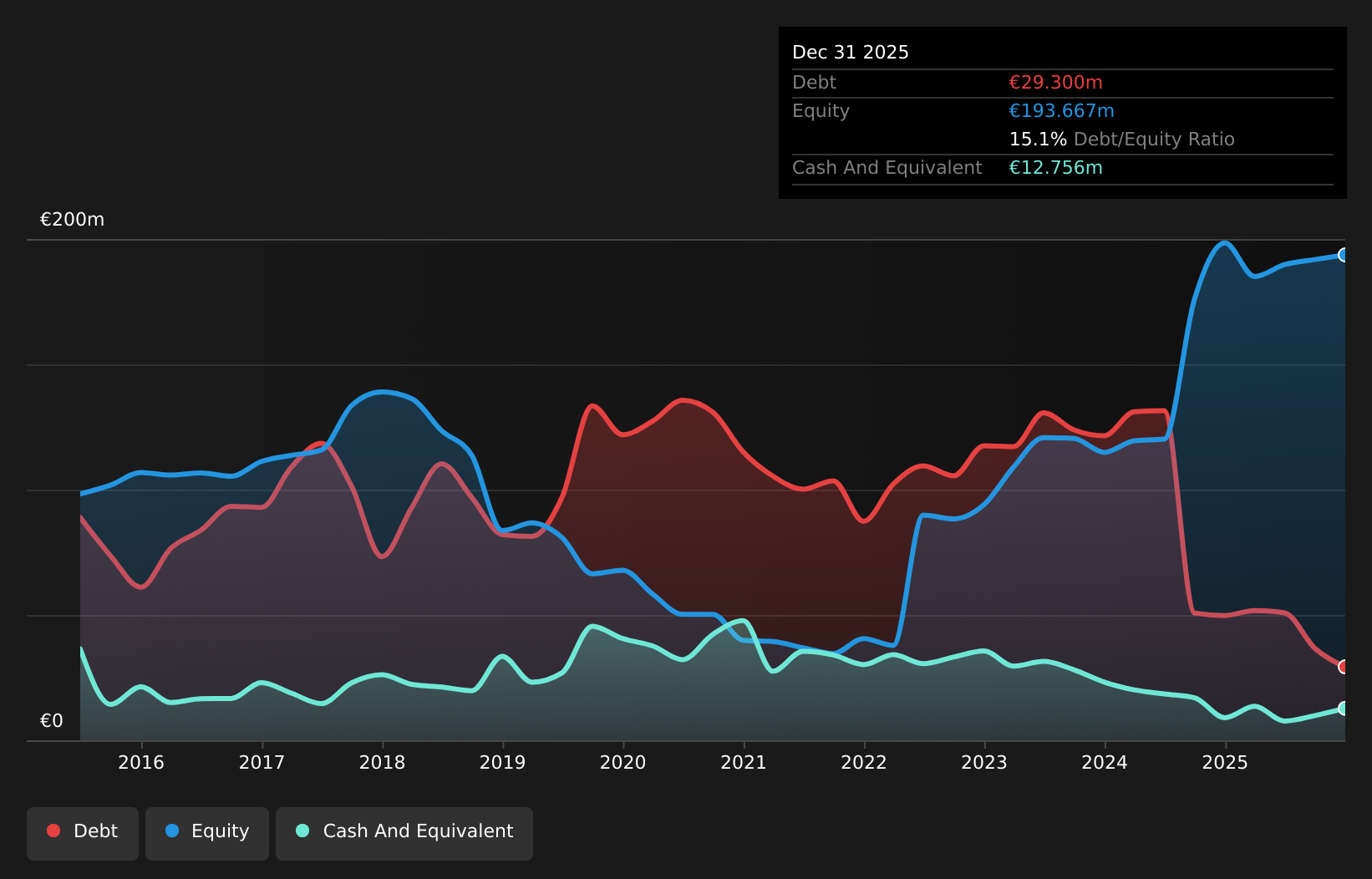Click the Cash And Equivalent tooltip row label
Screen dimensions: 1372x879
click(887, 168)
